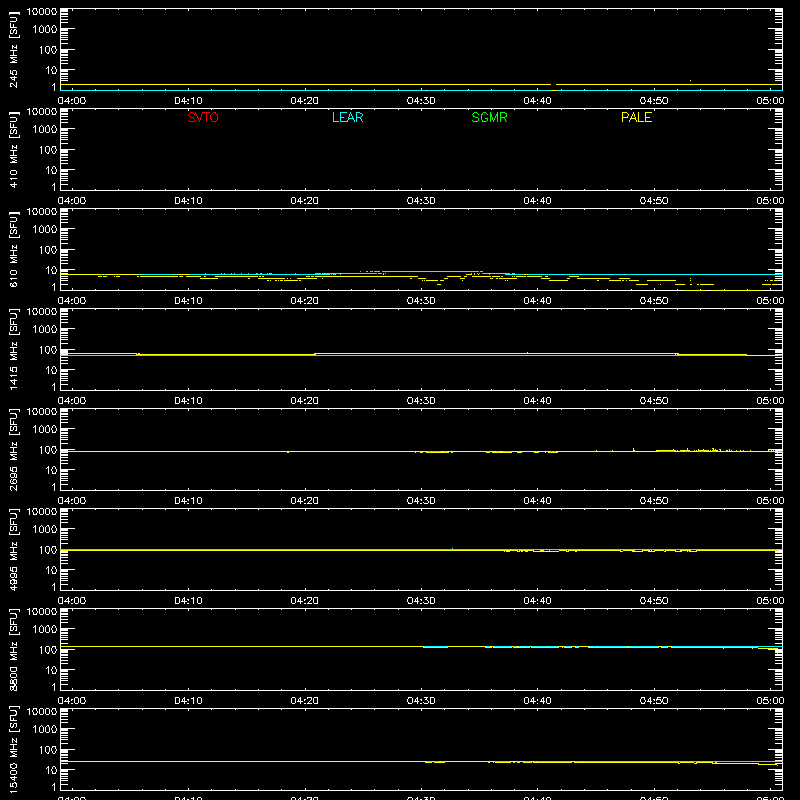Image resolution: width=800 pixels, height=800 pixels.
Task: Click the 1000 y-axis label of 4995 MHz plot
Action: (x=45, y=529)
